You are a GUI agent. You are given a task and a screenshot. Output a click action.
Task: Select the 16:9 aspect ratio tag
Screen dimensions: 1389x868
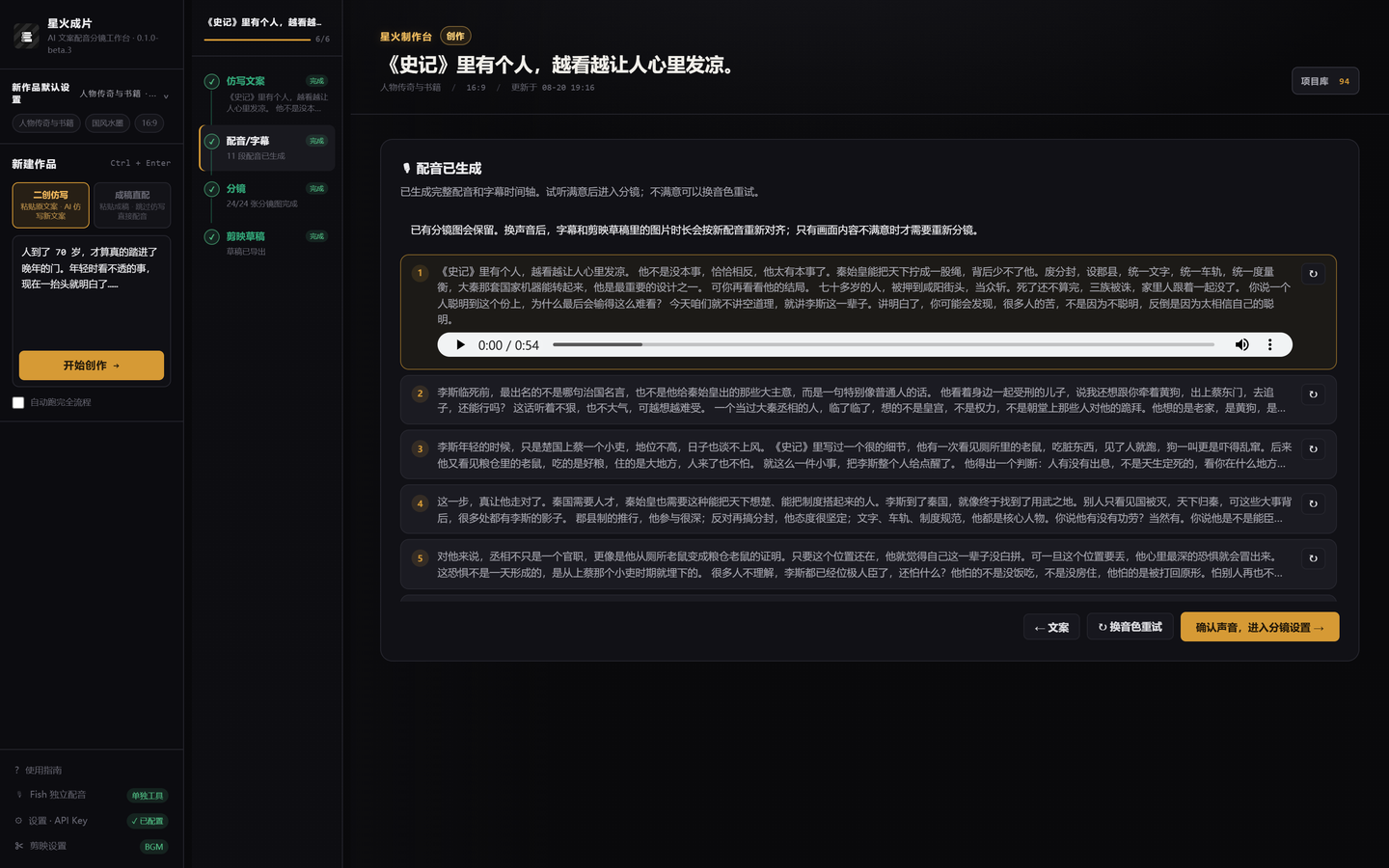coord(150,123)
